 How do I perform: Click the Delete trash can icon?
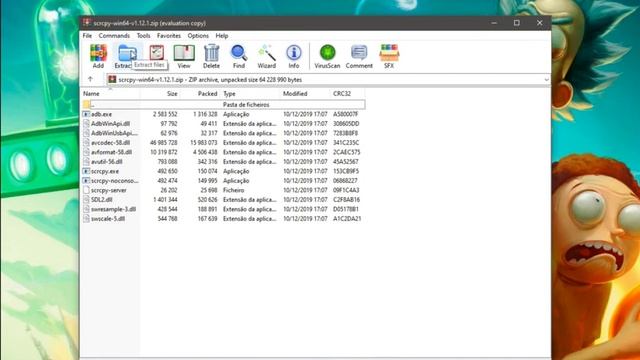211,56
